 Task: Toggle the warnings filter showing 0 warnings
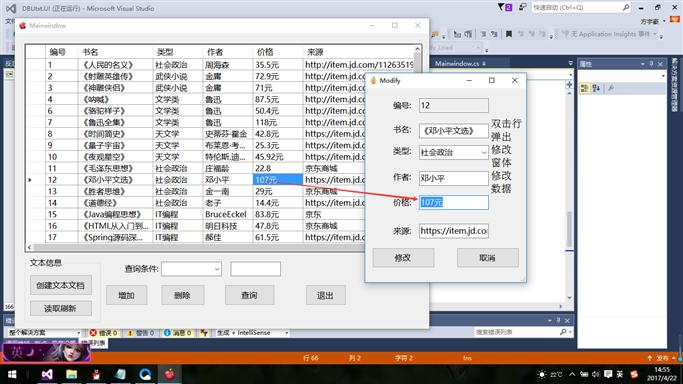click(x=141, y=333)
